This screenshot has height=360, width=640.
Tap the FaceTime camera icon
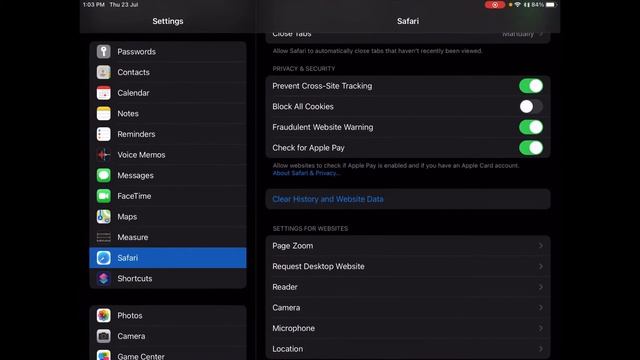[x=104, y=196]
